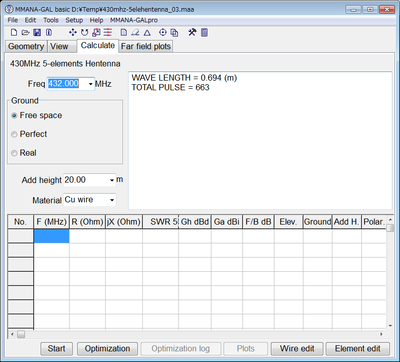Click the jX (Ohm) column header
Viewport: 400px width, 362px height.
pos(124,222)
